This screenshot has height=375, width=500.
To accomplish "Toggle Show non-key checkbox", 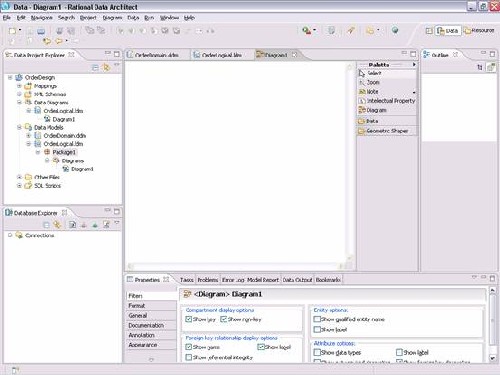I will 224,319.
